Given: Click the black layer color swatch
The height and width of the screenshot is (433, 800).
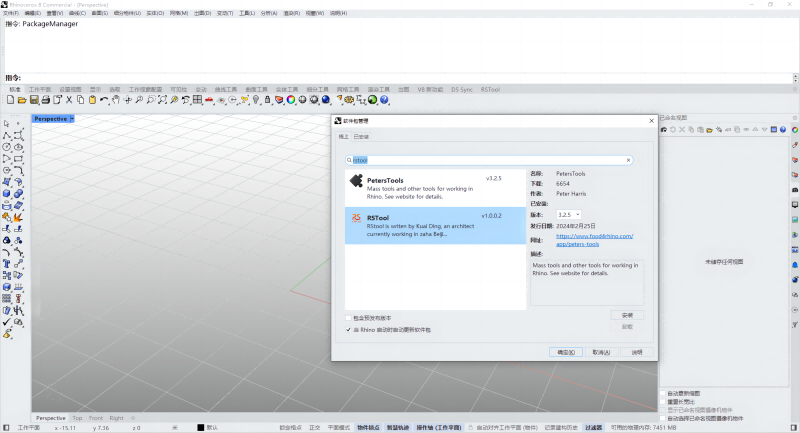Looking at the screenshot, I should click(200, 427).
